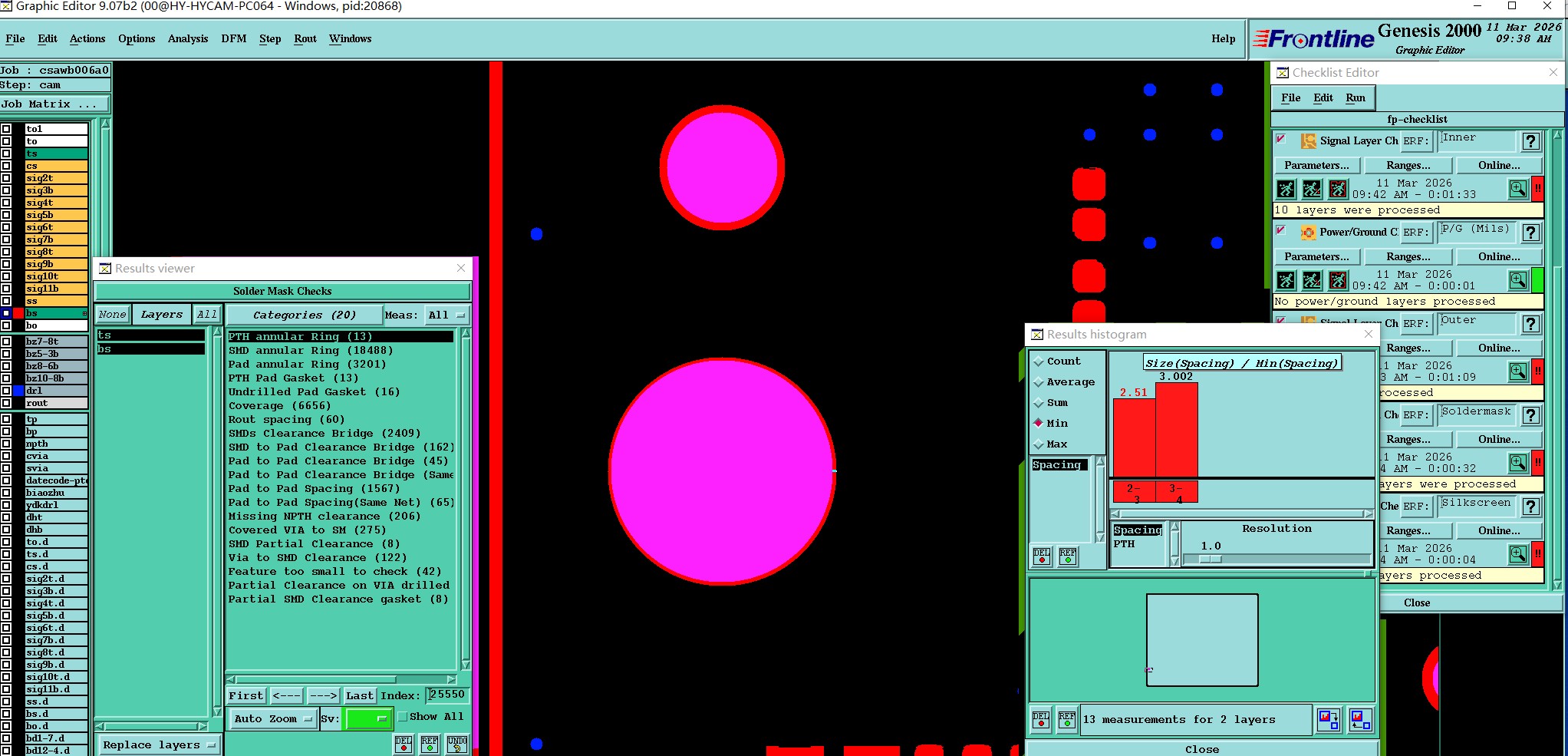Screen dimensions: 1568x756
Task: Open Meas All dropdown
Action: pyautogui.click(x=447, y=315)
